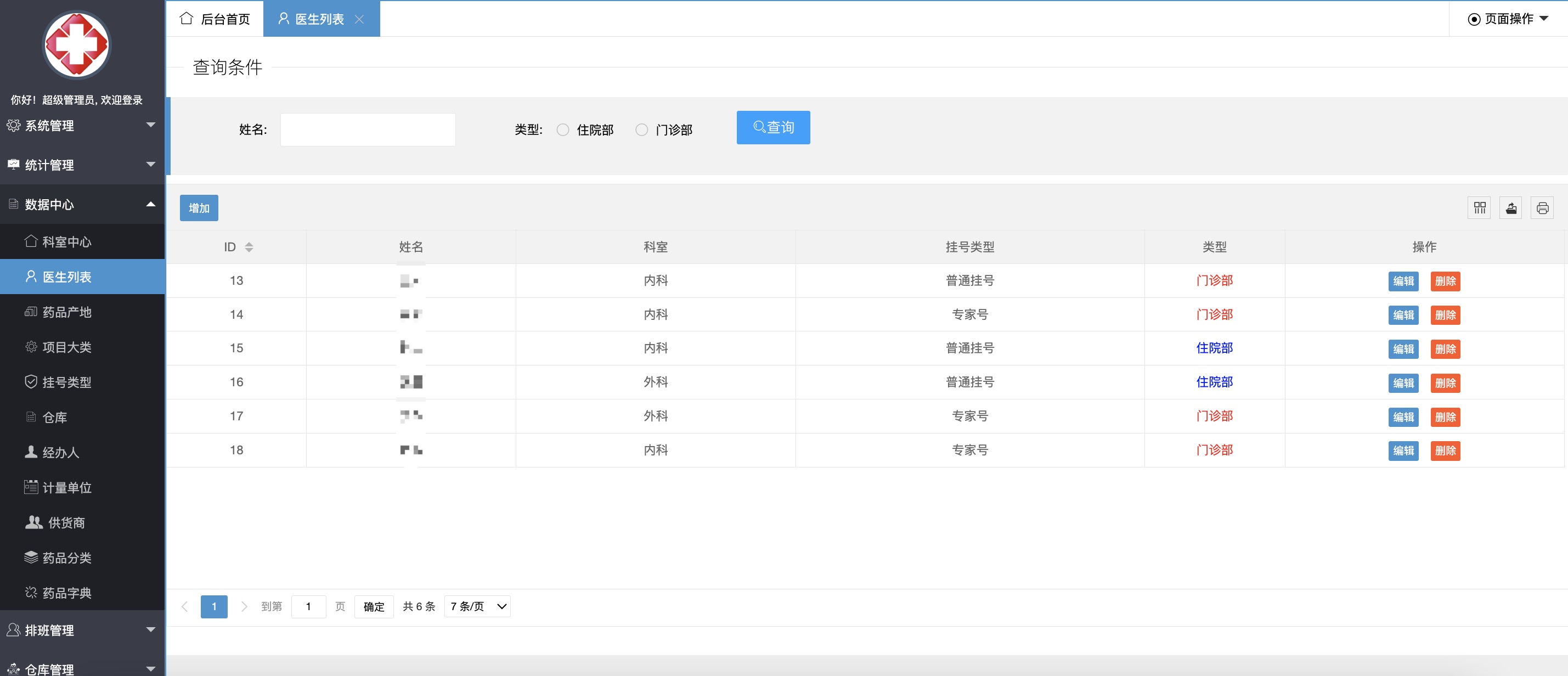Image resolution: width=1568 pixels, height=676 pixels.
Task: Click the 增加 add button
Action: 199,209
